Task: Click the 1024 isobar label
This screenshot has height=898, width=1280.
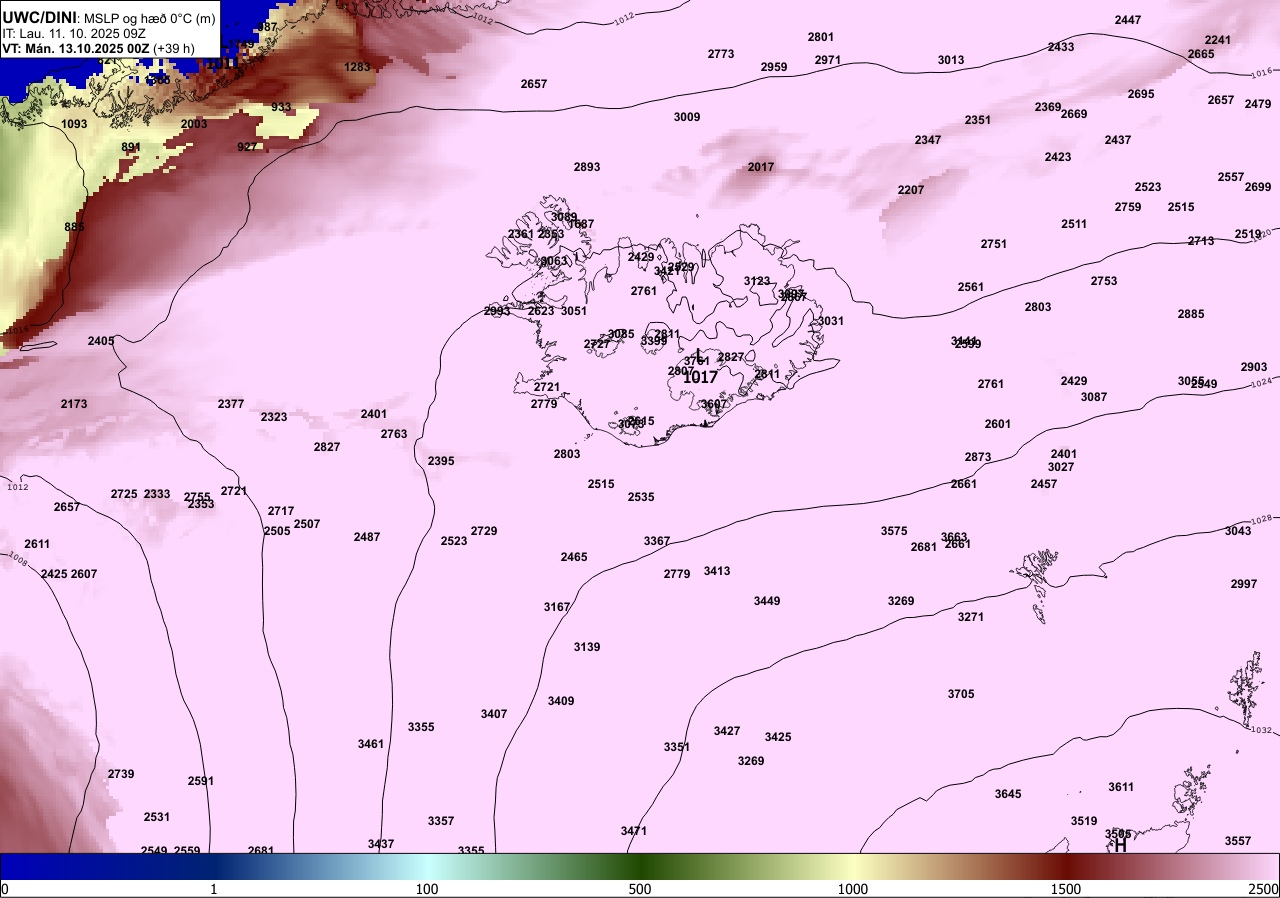Action: pyautogui.click(x=1263, y=382)
